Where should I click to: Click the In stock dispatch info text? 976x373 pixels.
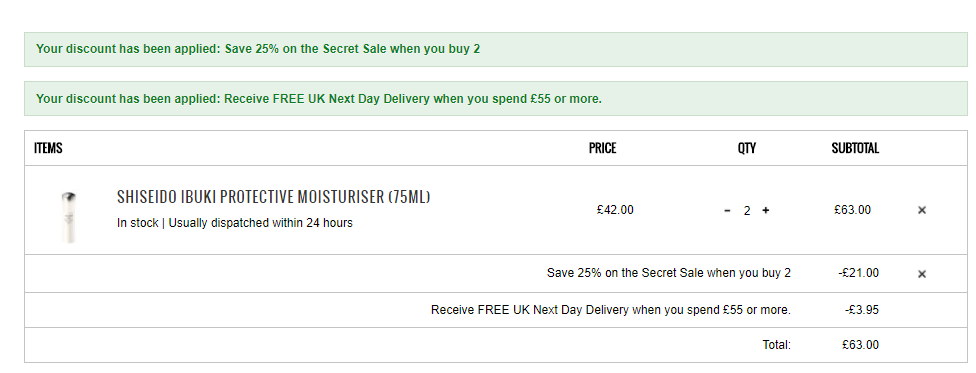pos(235,223)
